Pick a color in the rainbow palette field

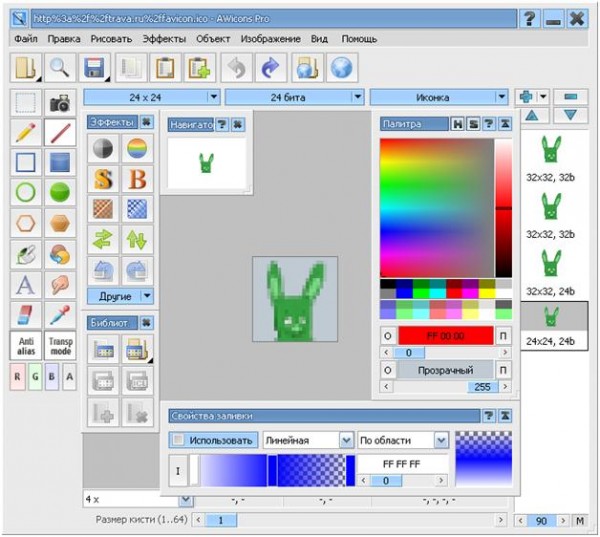pyautogui.click(x=437, y=208)
